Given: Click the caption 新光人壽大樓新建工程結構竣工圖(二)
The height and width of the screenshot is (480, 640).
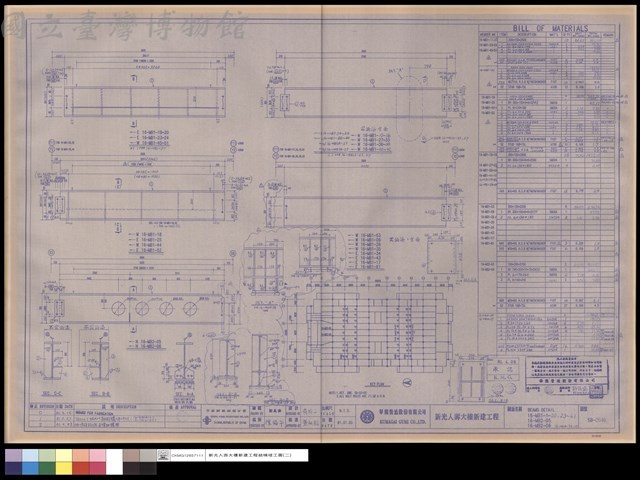Looking at the screenshot, I should [x=250, y=455].
